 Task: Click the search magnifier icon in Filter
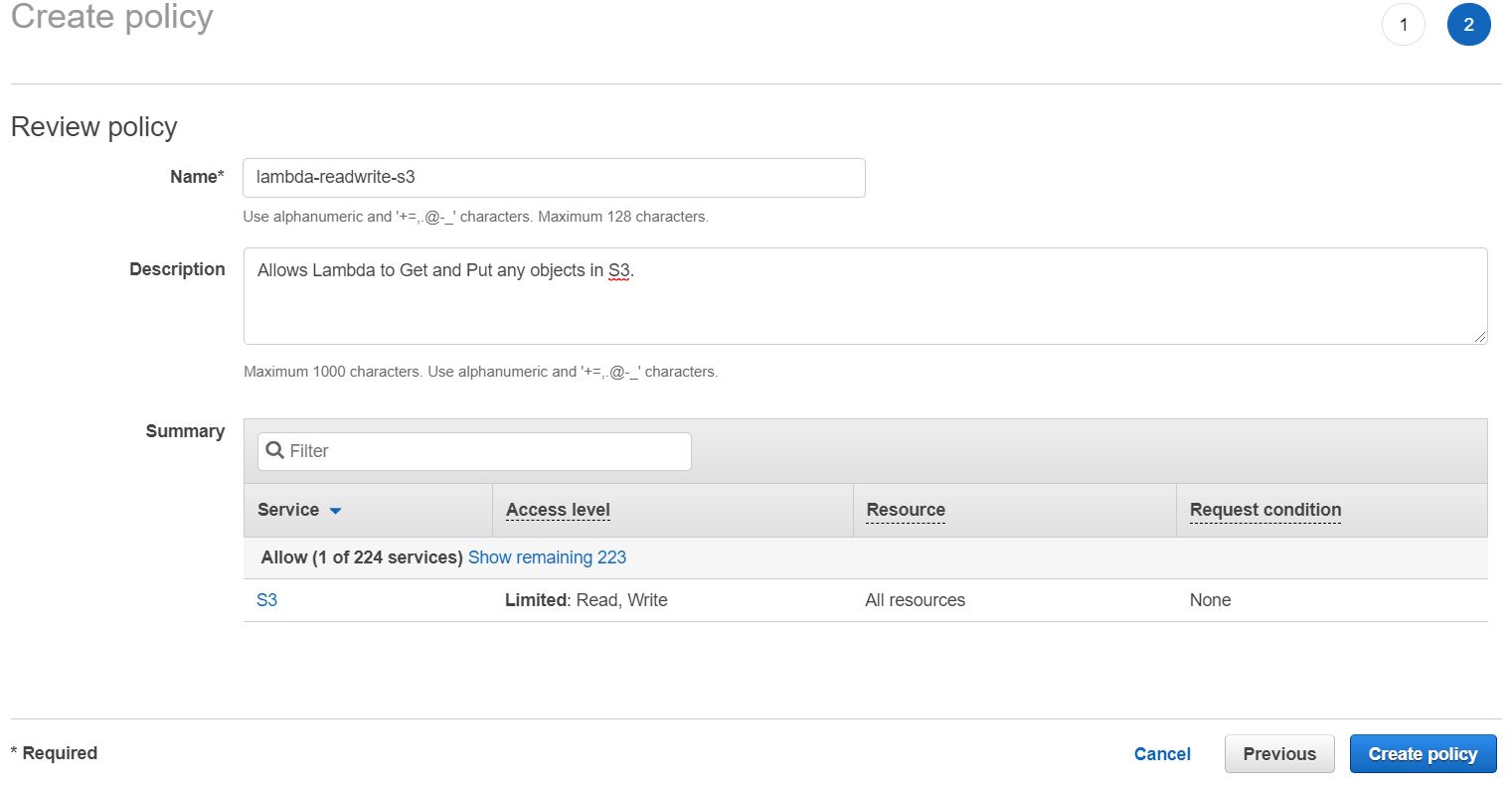[275, 450]
